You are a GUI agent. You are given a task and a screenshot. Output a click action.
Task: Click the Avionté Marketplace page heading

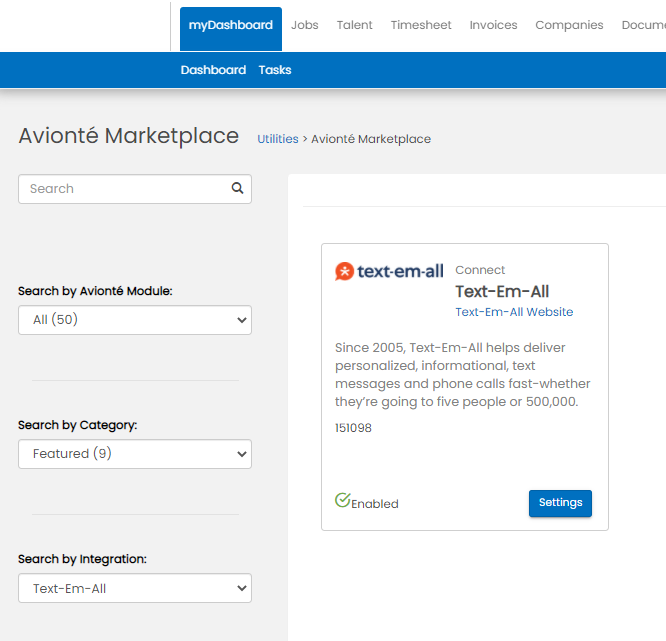click(x=129, y=136)
